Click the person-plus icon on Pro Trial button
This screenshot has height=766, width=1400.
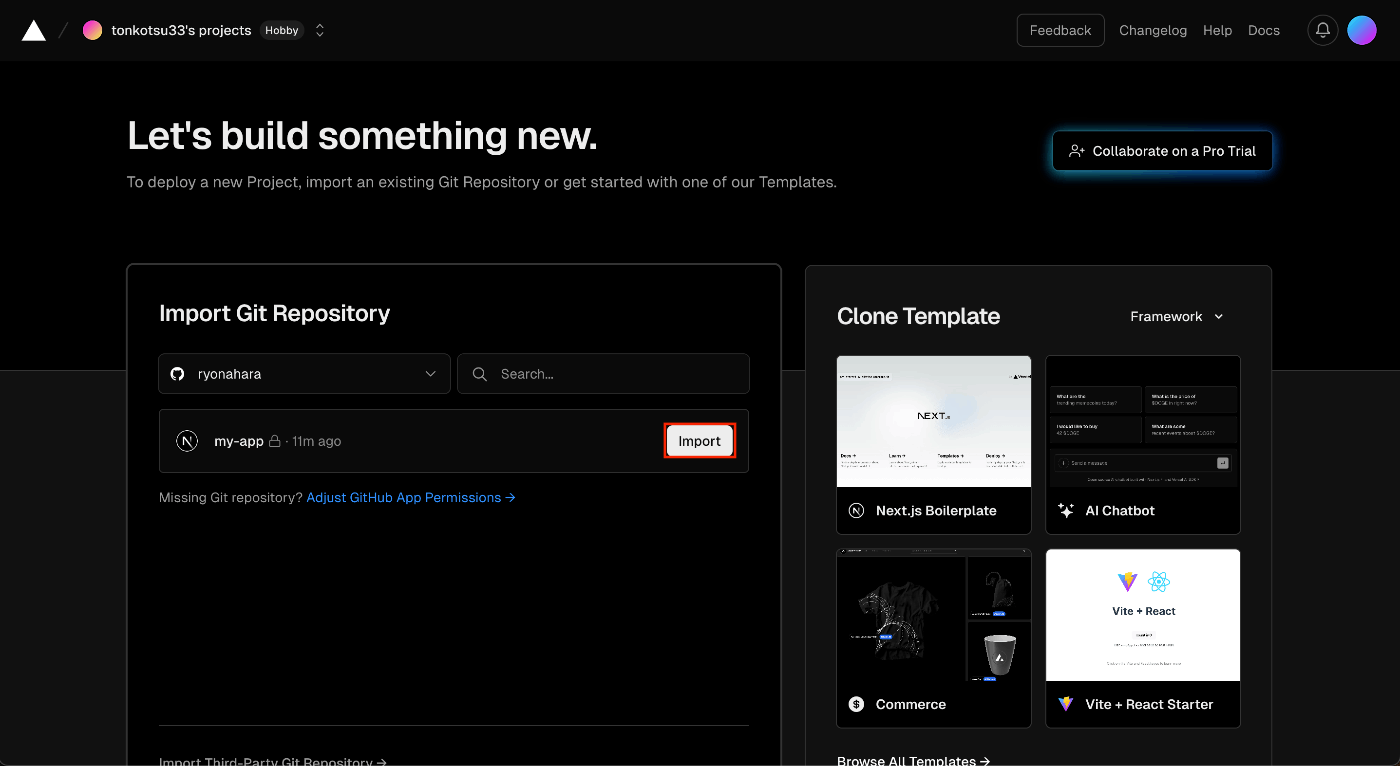[x=1077, y=151]
